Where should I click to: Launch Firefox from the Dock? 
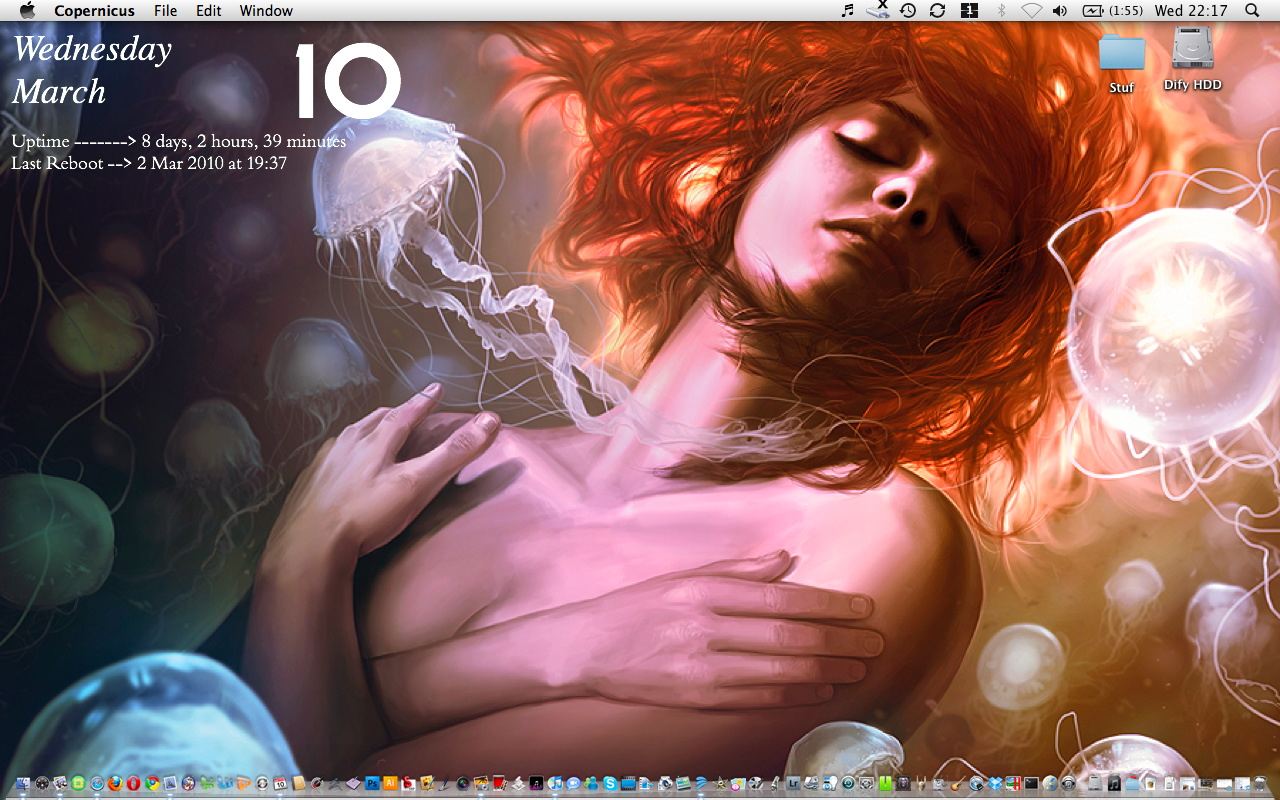tap(115, 783)
